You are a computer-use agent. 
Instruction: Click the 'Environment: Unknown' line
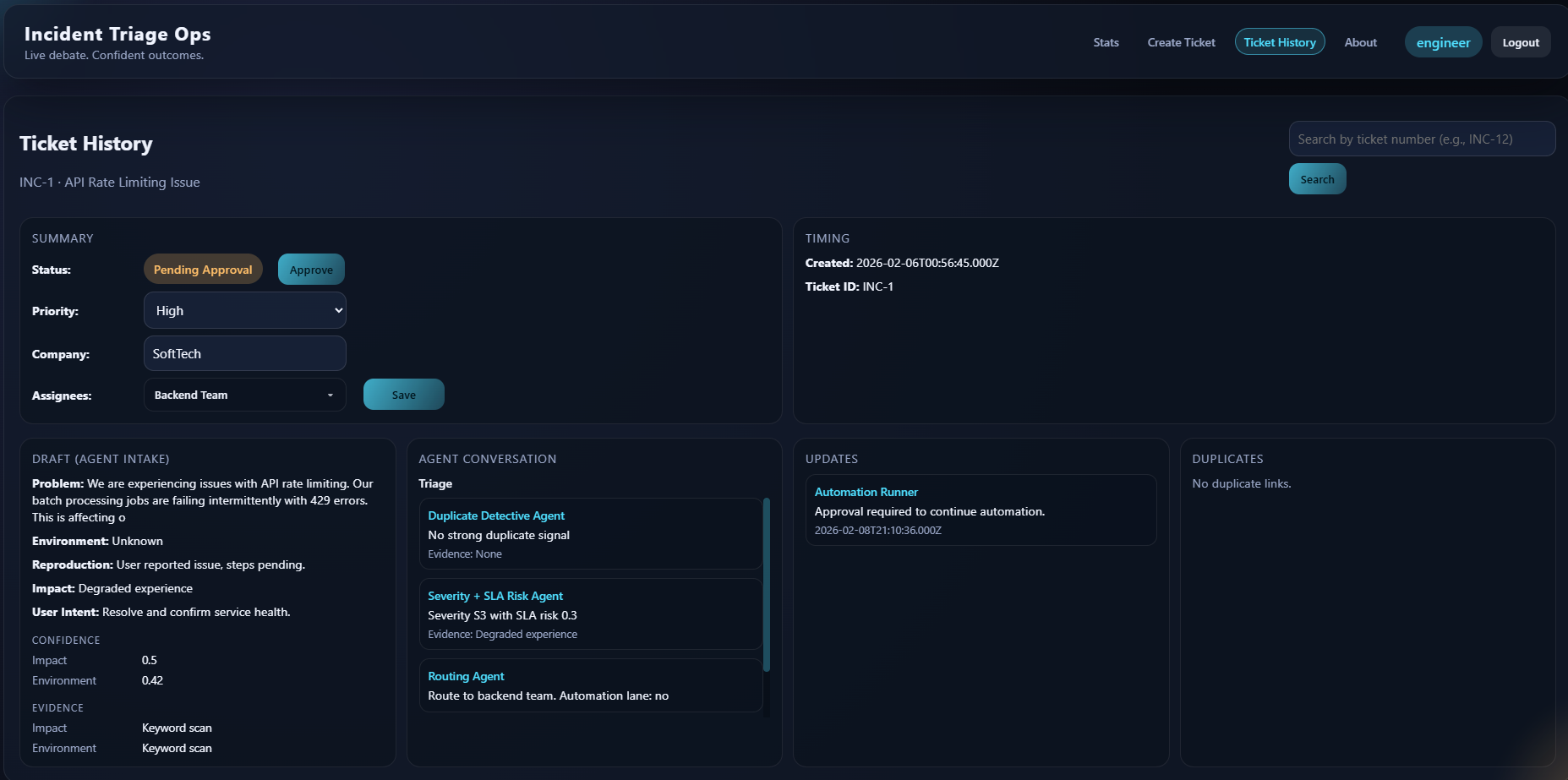click(x=97, y=541)
